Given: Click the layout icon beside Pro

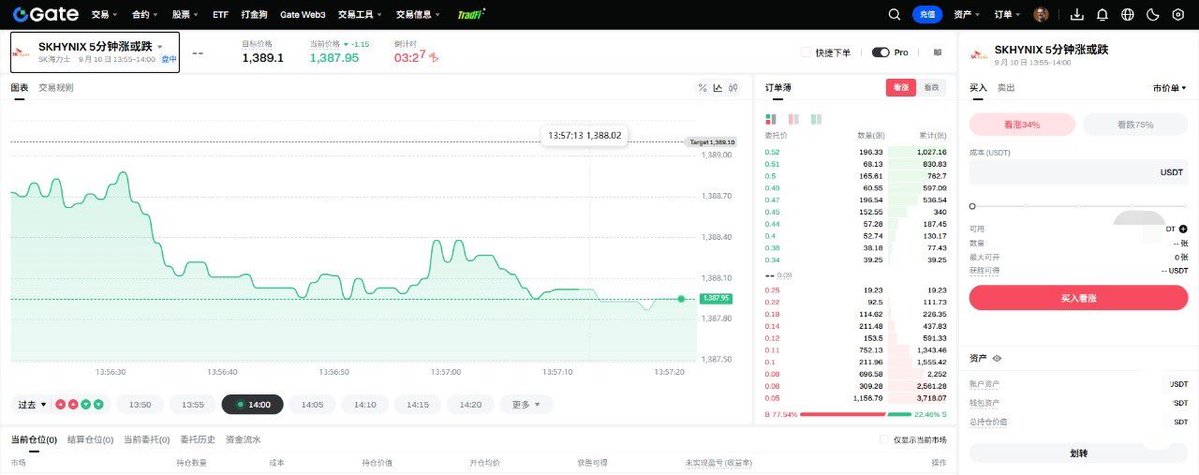Looking at the screenshot, I should tap(938, 53).
